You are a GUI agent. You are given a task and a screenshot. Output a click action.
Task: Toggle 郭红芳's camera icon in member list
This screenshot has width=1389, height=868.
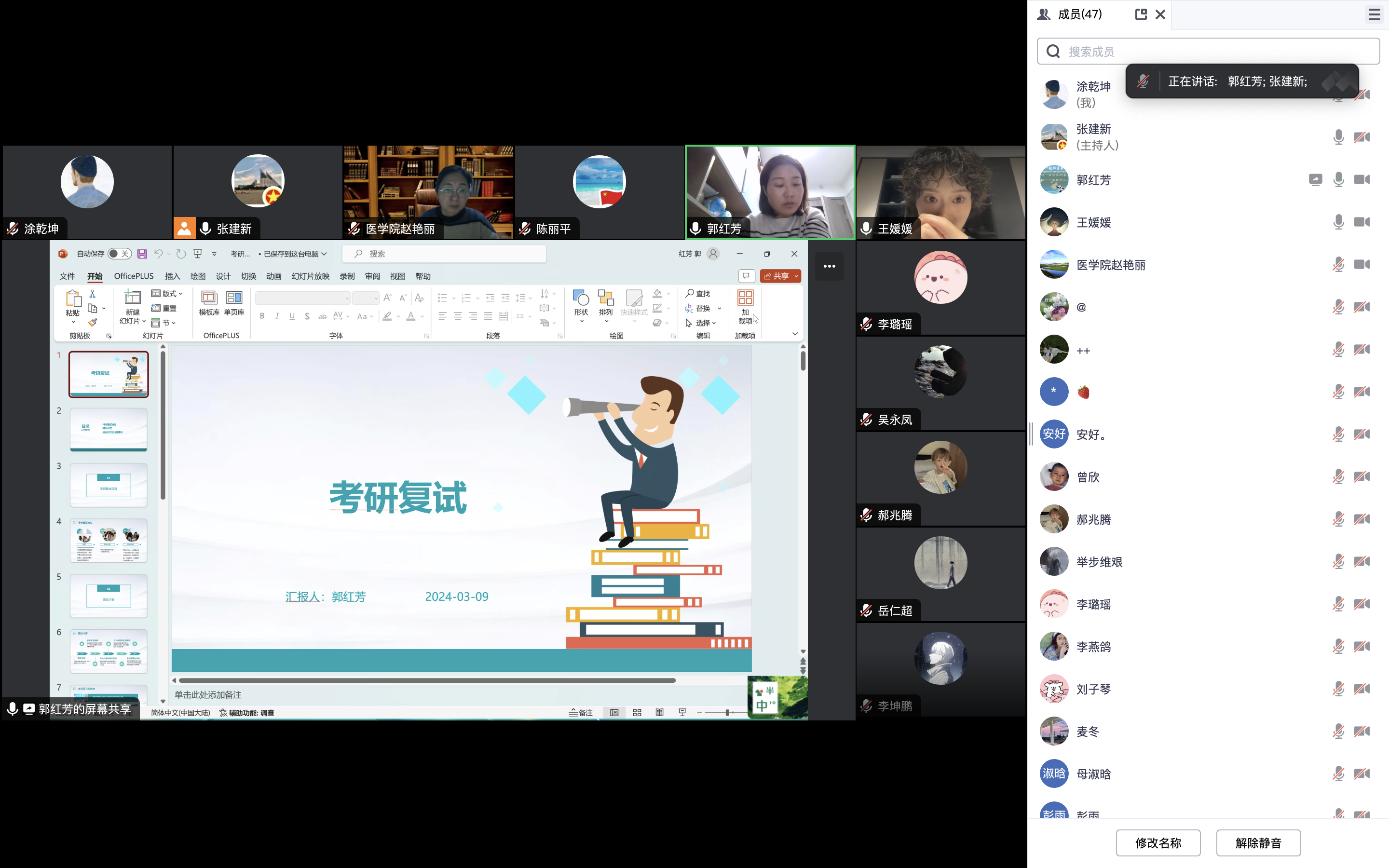point(1362,180)
